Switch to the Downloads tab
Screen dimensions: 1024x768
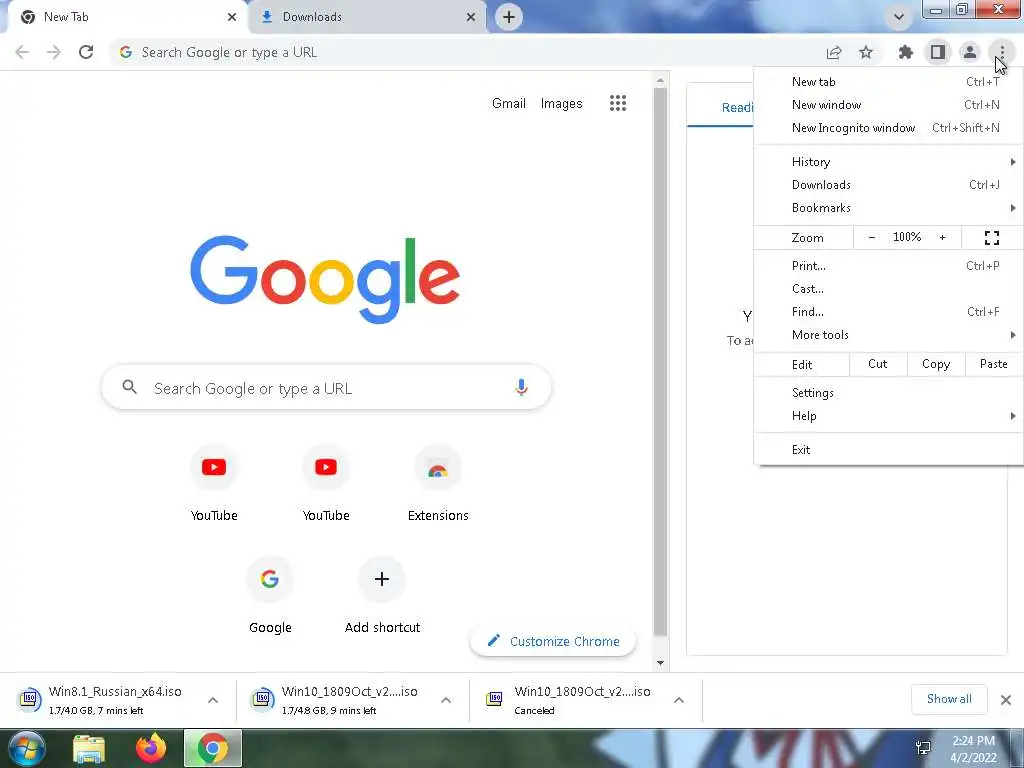point(368,17)
